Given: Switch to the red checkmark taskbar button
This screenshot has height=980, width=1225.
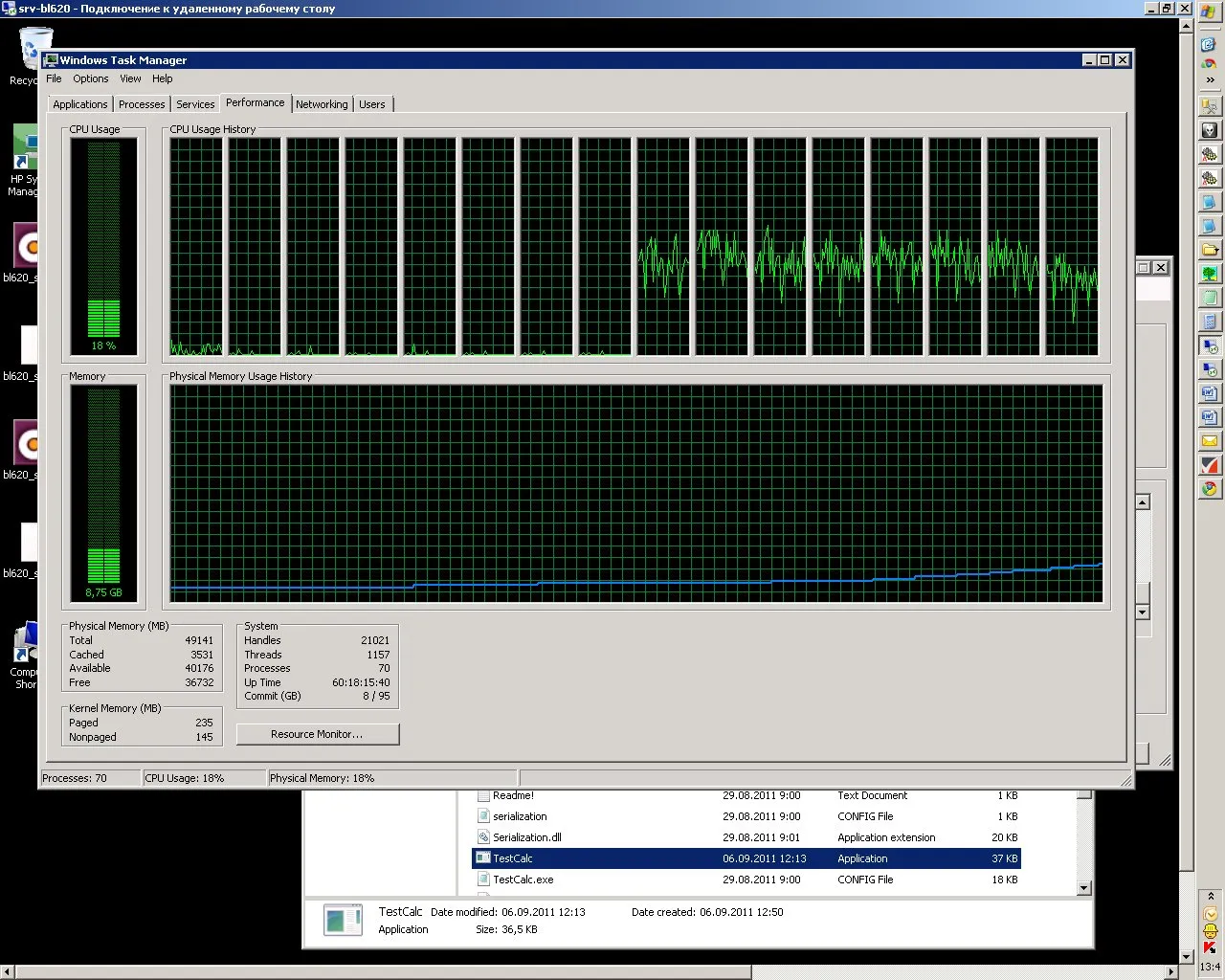Looking at the screenshot, I should [x=1210, y=465].
